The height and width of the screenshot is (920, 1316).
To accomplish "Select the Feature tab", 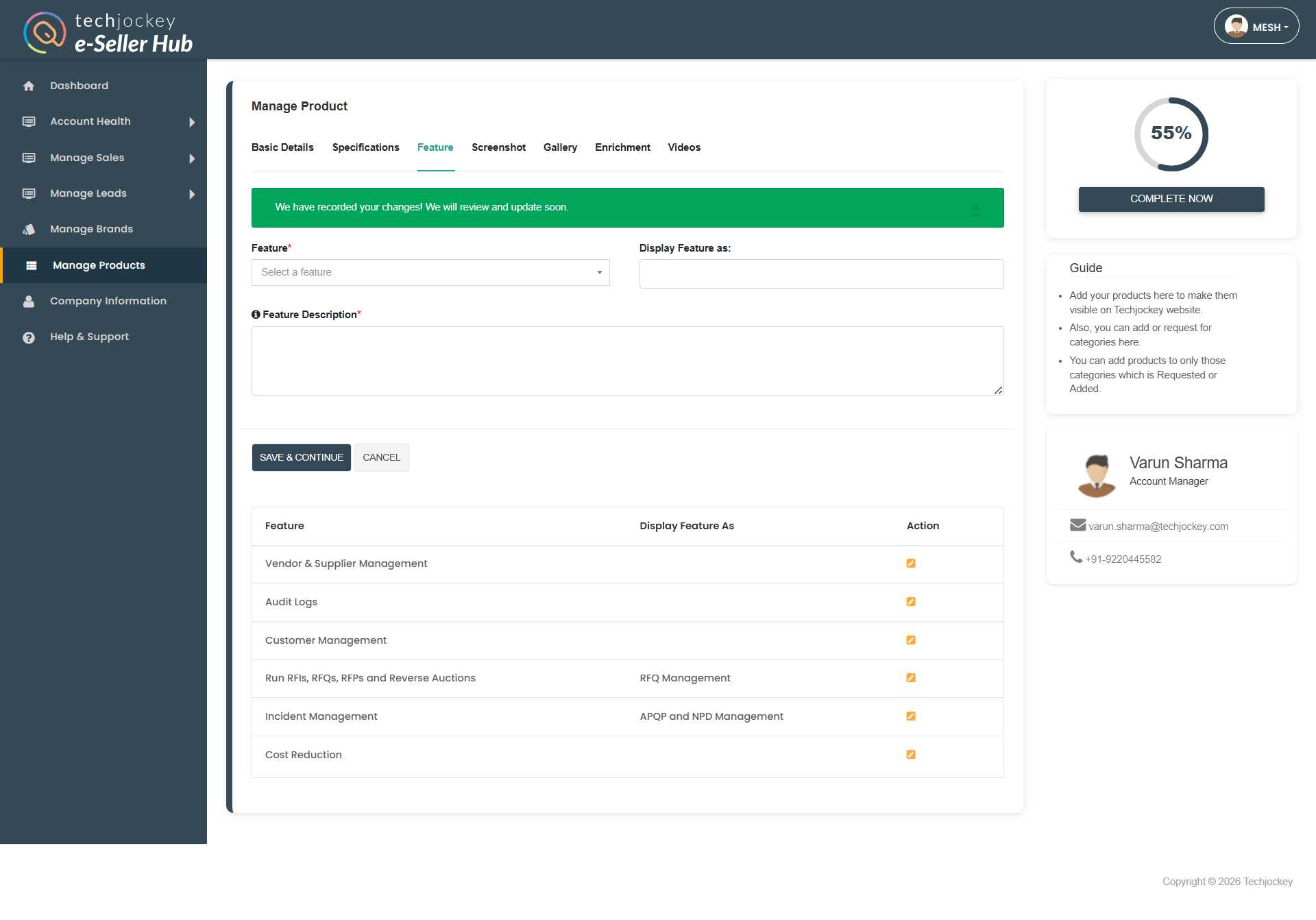I will click(435, 147).
